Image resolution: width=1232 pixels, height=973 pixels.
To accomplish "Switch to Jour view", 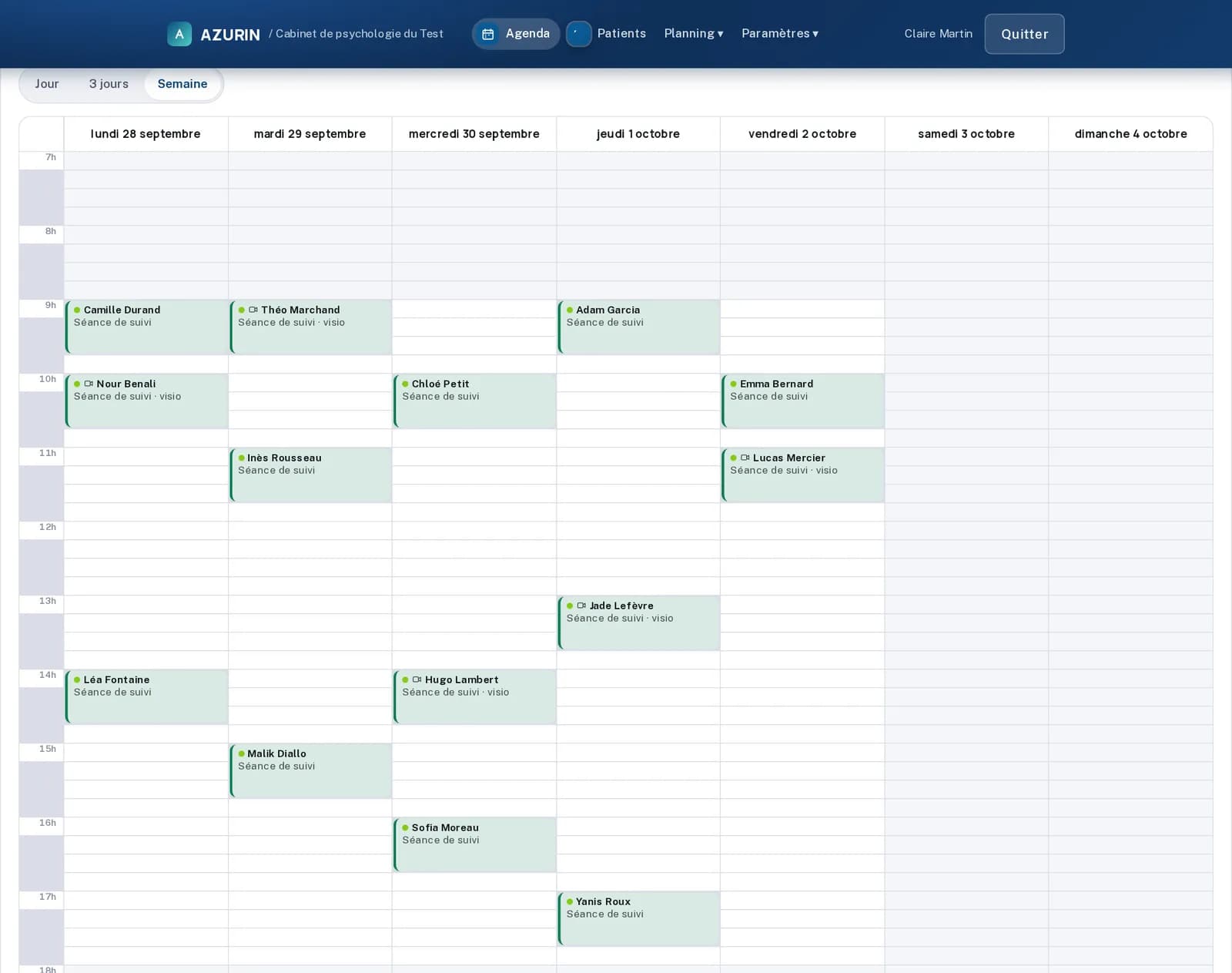I will [x=47, y=84].
